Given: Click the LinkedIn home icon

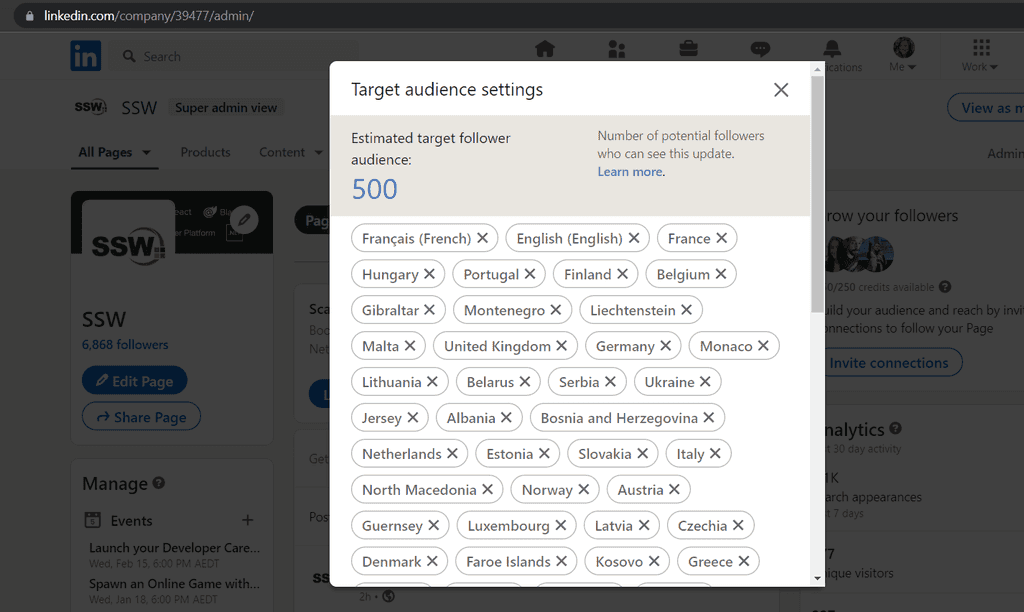Looking at the screenshot, I should (x=543, y=48).
